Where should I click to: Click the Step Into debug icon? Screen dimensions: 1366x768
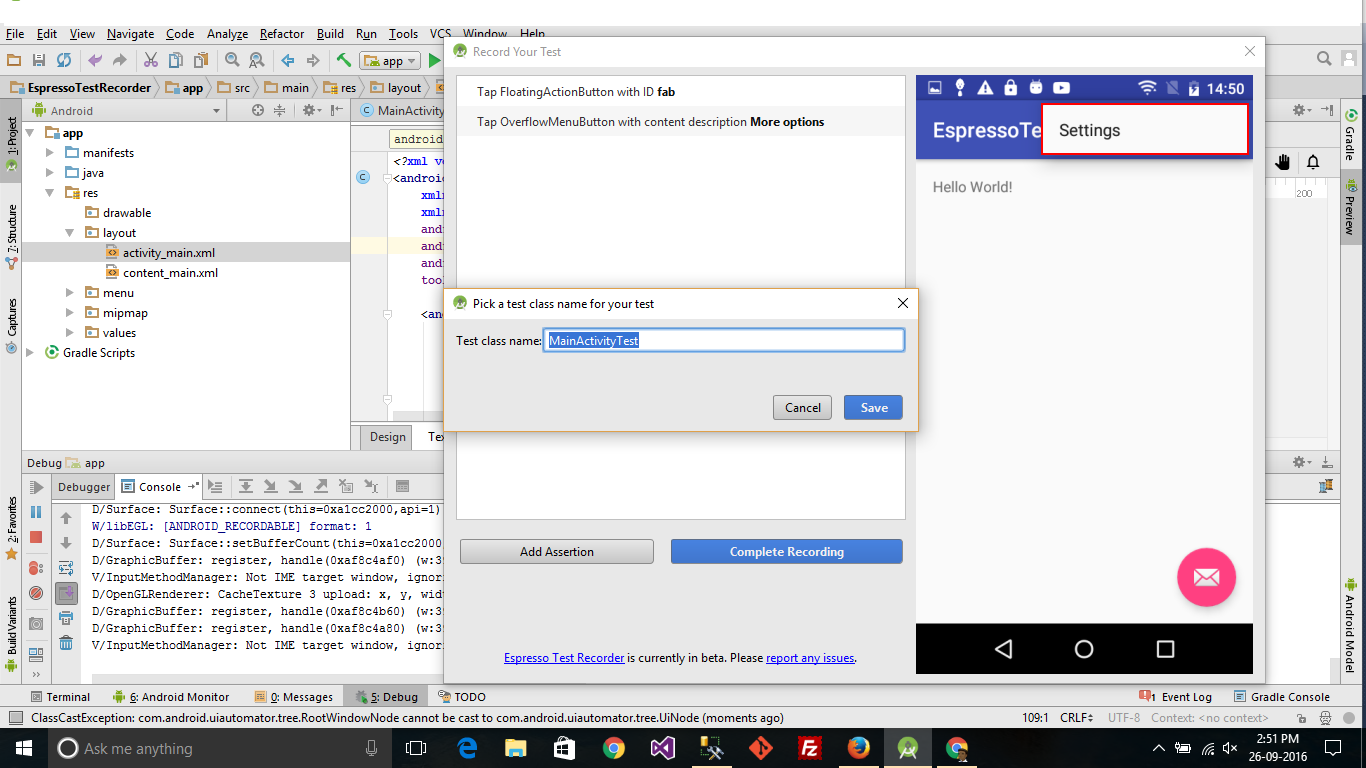(270, 487)
